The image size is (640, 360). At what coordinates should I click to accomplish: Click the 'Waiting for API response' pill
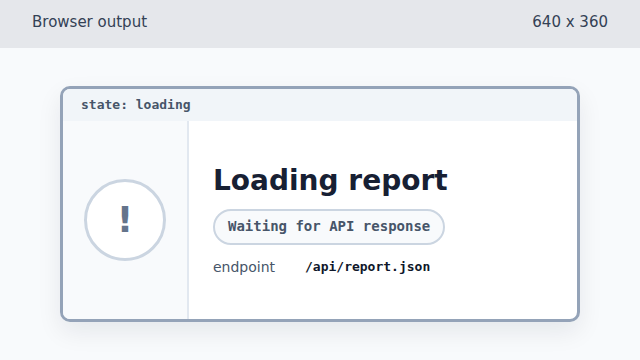coord(329,227)
